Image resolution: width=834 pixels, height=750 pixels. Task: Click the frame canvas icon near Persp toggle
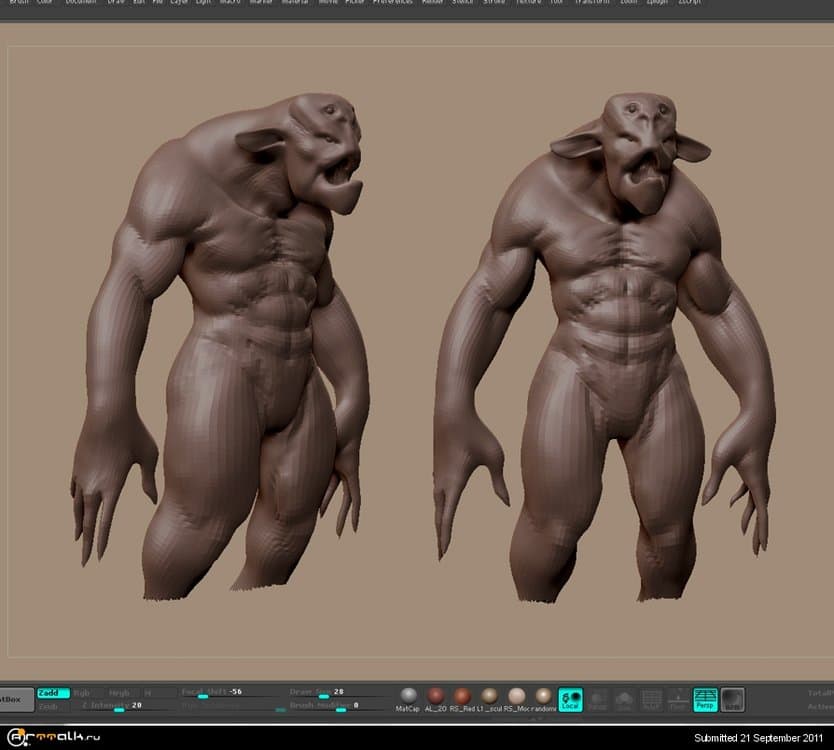click(732, 697)
